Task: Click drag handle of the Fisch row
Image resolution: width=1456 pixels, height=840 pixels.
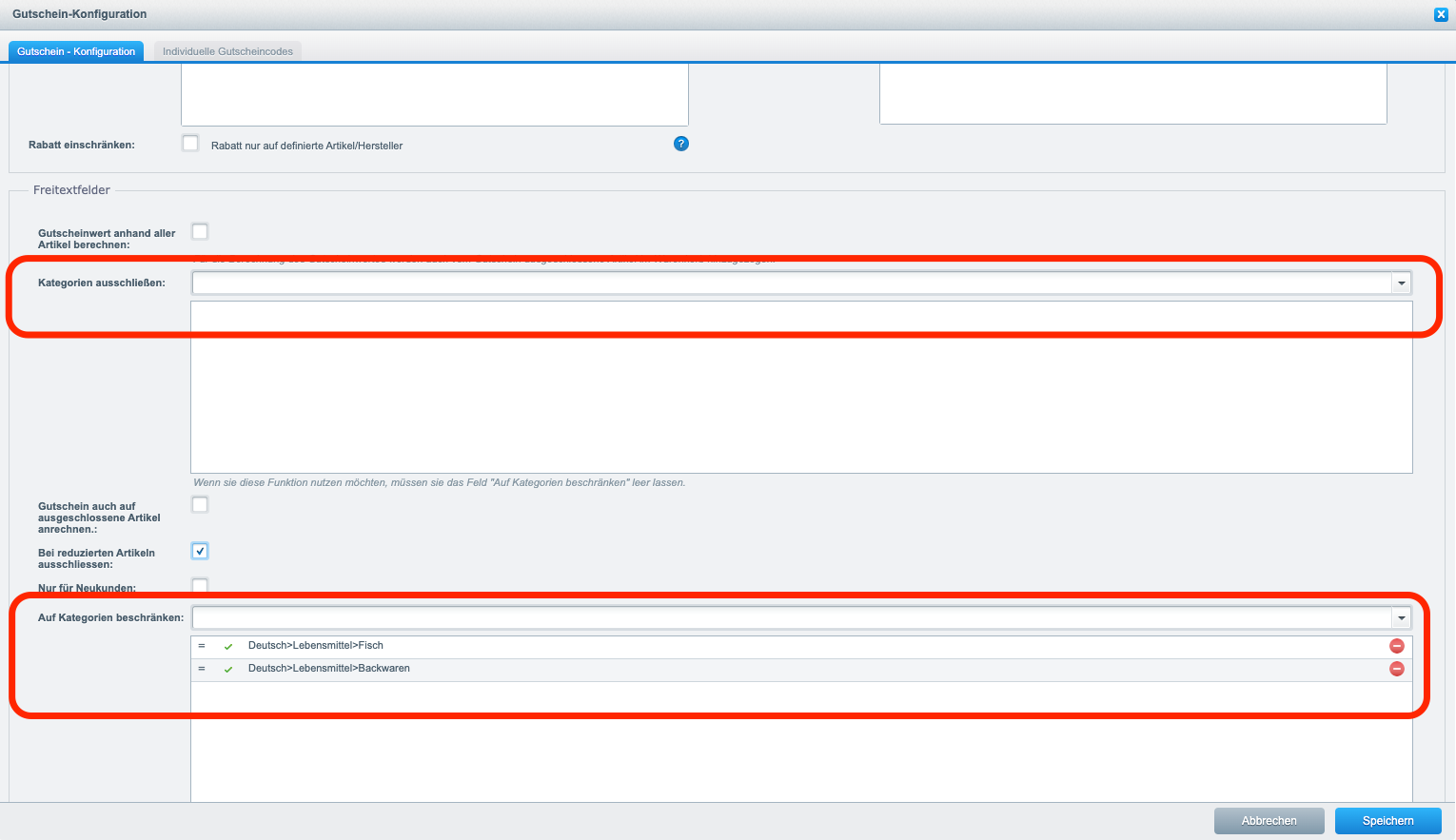Action: click(202, 646)
